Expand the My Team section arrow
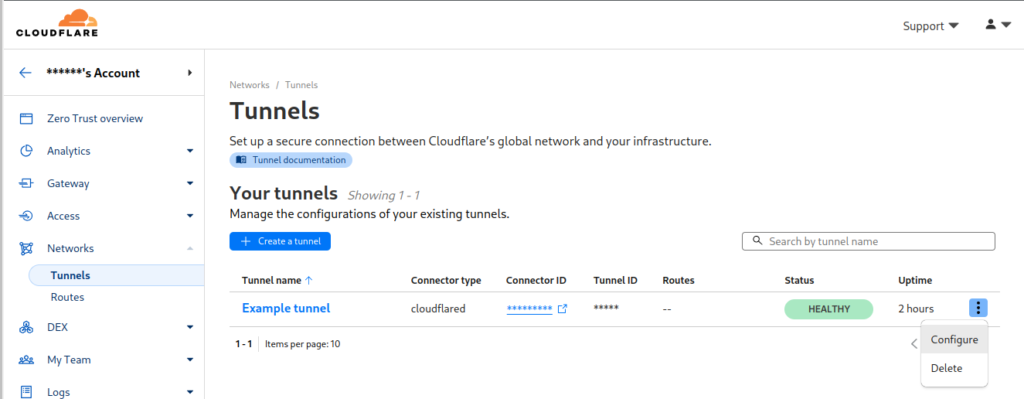 coord(190,360)
